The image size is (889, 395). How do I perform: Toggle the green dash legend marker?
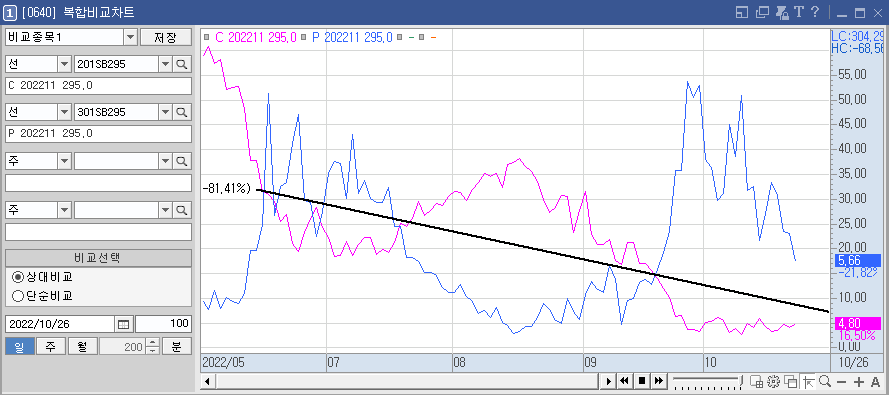coord(400,37)
